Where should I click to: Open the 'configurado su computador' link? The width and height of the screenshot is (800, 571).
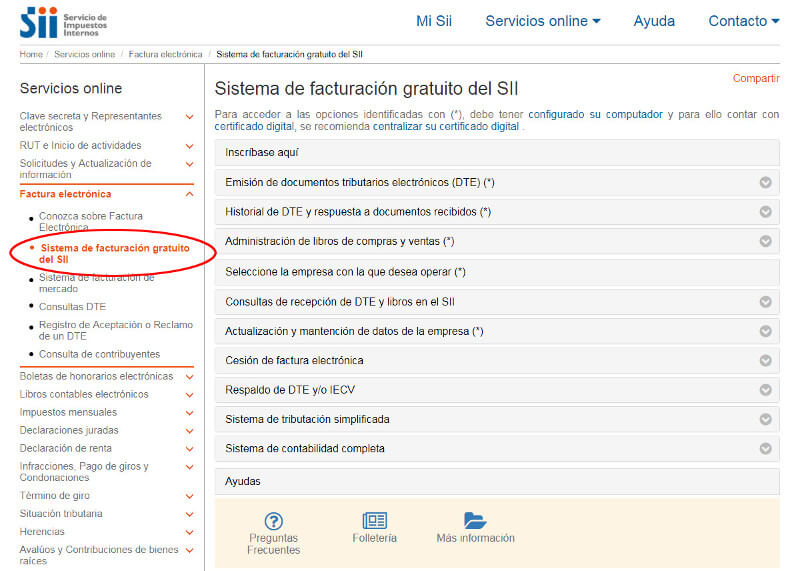tap(595, 115)
